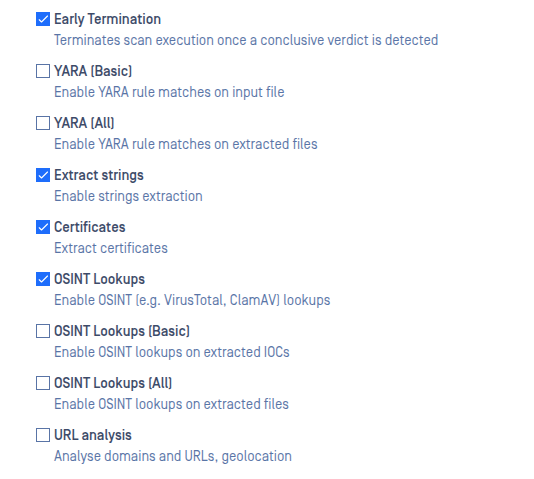Click the OSINT Lookups (Basic) label
The width and height of the screenshot is (534, 479).
[122, 331]
